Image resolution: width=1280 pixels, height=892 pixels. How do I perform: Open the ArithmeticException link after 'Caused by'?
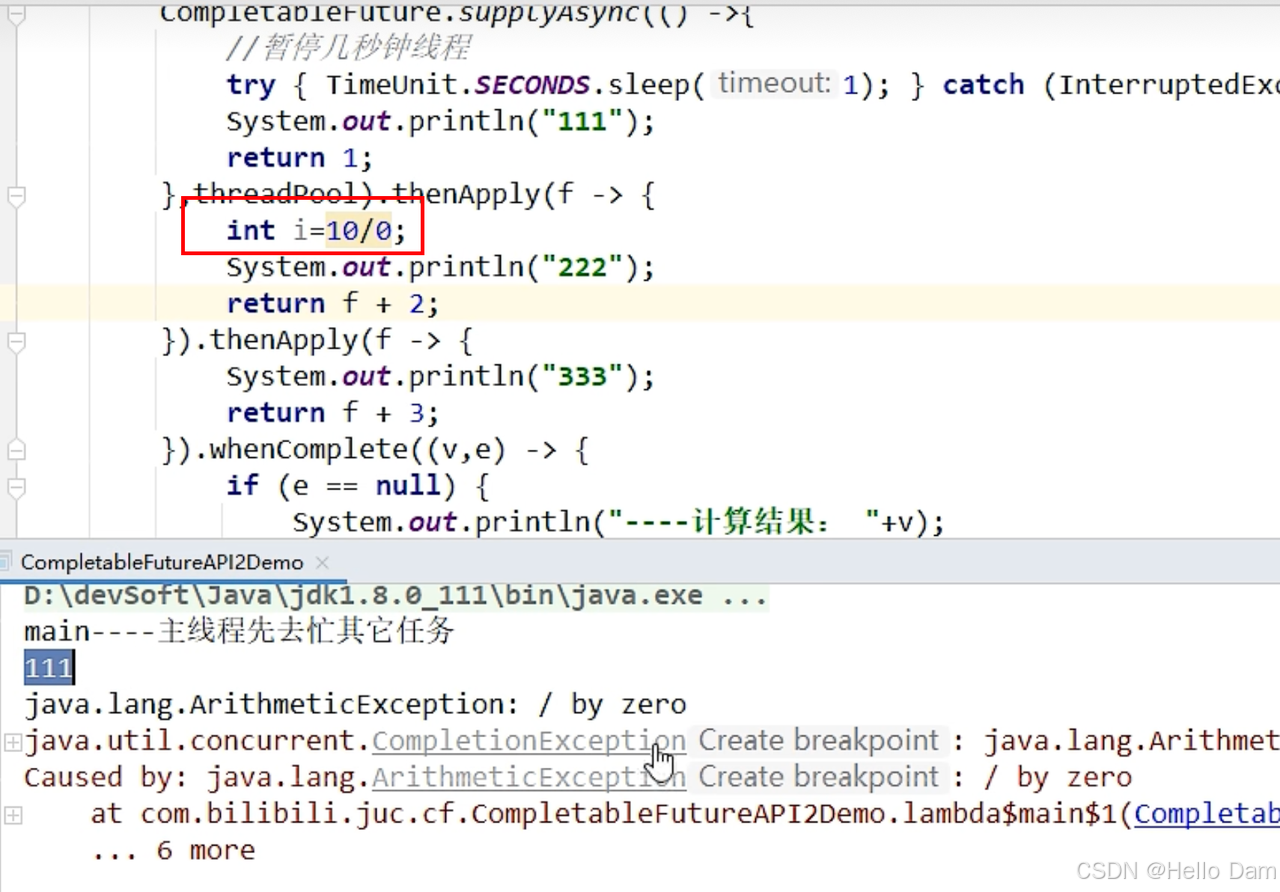[529, 777]
